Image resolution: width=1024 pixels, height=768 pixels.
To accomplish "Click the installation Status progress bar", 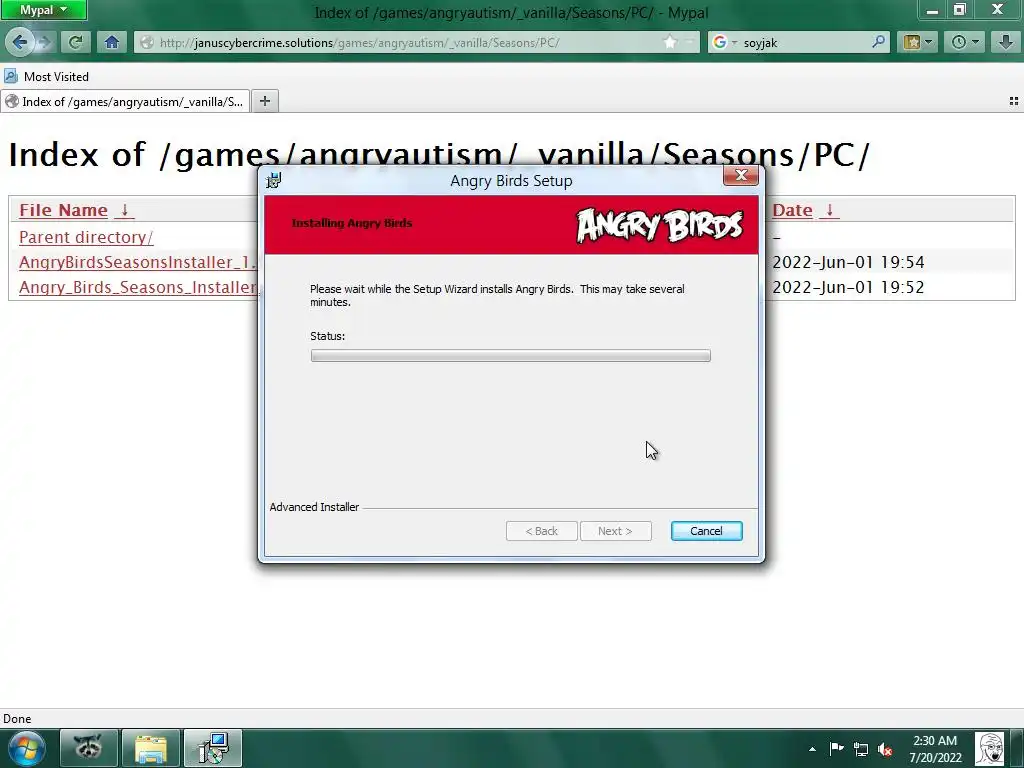I will tap(511, 355).
